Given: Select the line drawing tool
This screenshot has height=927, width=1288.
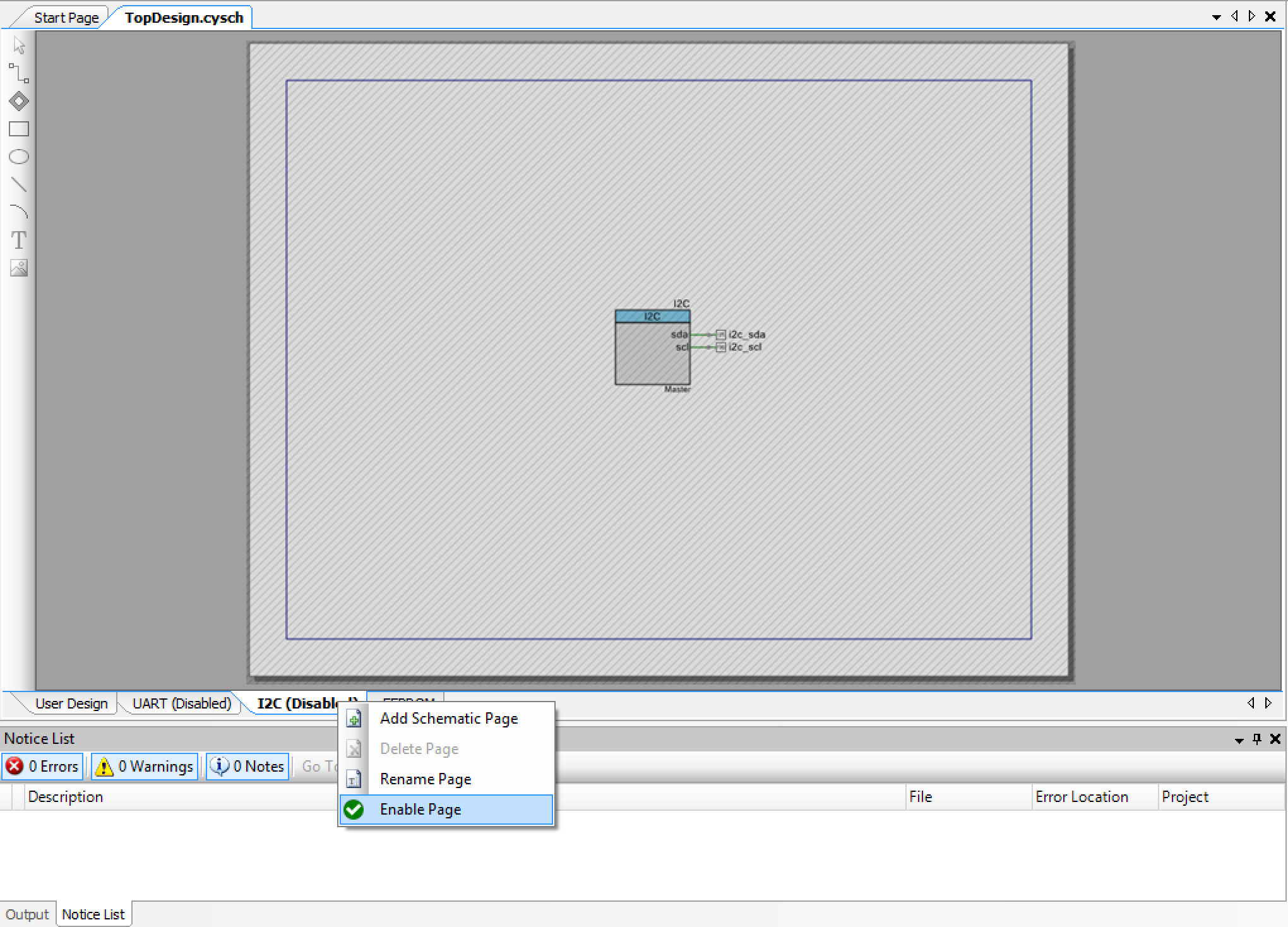Looking at the screenshot, I should [19, 184].
